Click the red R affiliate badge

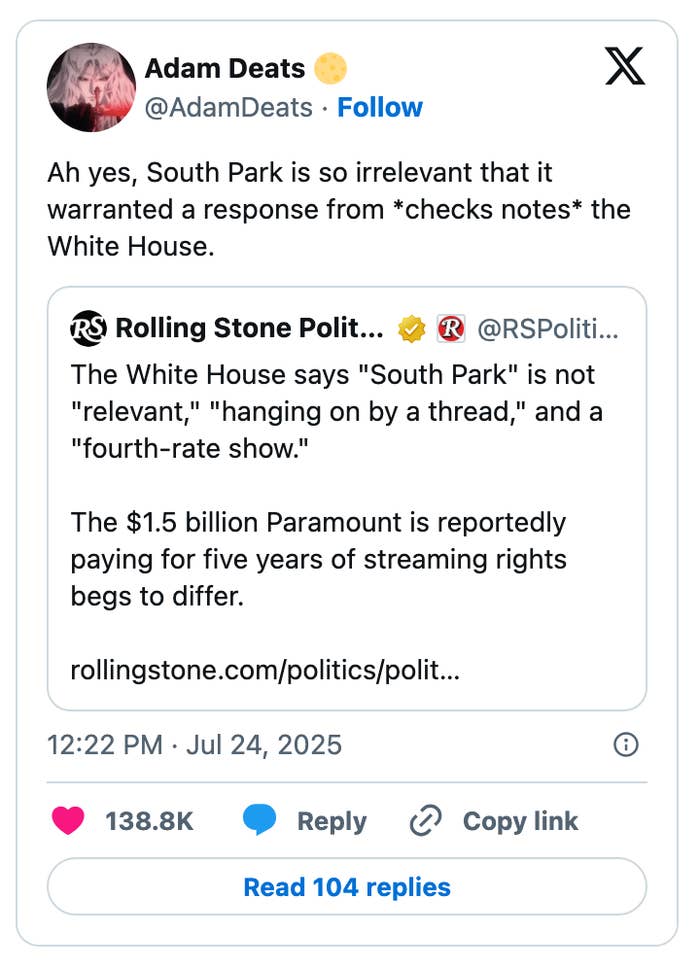tap(451, 328)
